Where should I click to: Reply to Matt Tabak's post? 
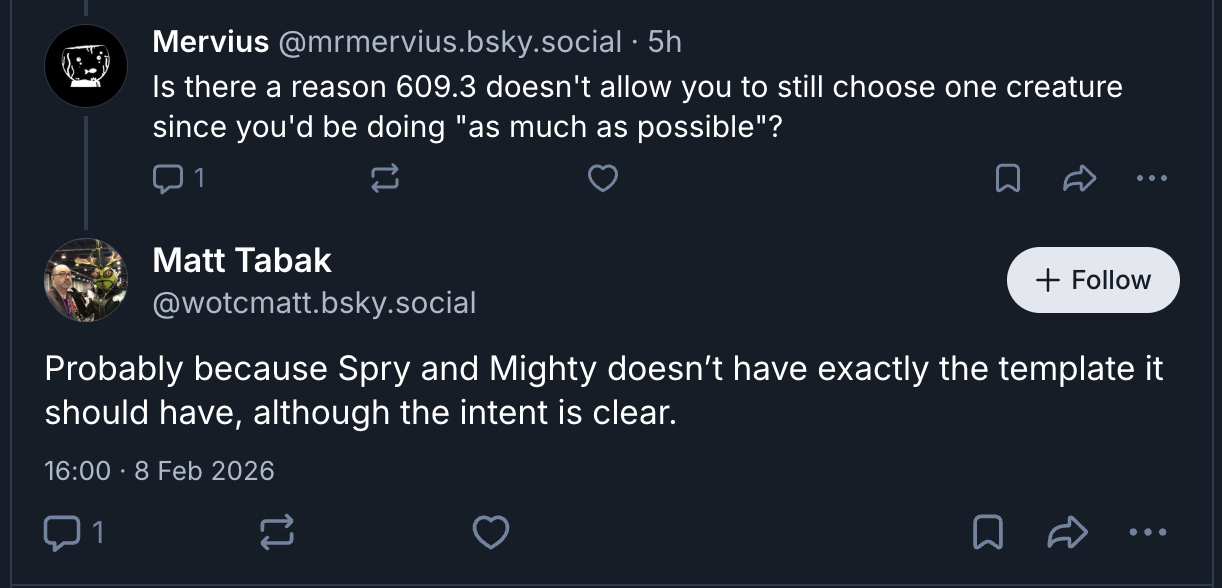coord(65,534)
